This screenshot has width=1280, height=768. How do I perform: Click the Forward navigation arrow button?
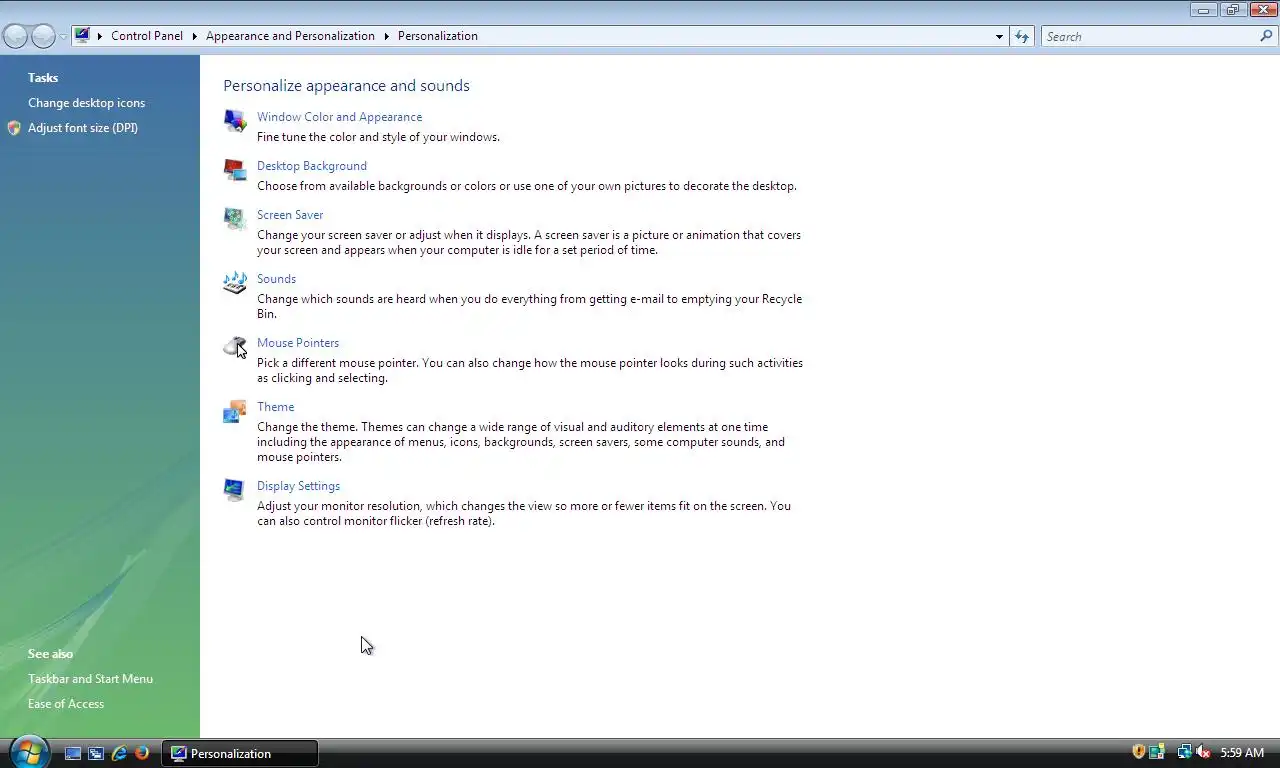(x=43, y=36)
